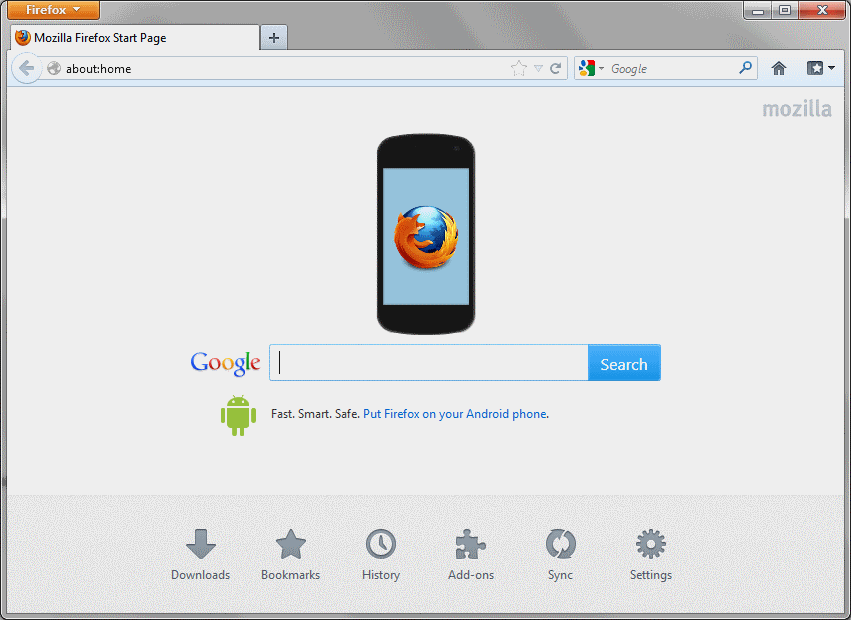Go to the home page via house icon
This screenshot has width=851, height=620.
pos(779,68)
